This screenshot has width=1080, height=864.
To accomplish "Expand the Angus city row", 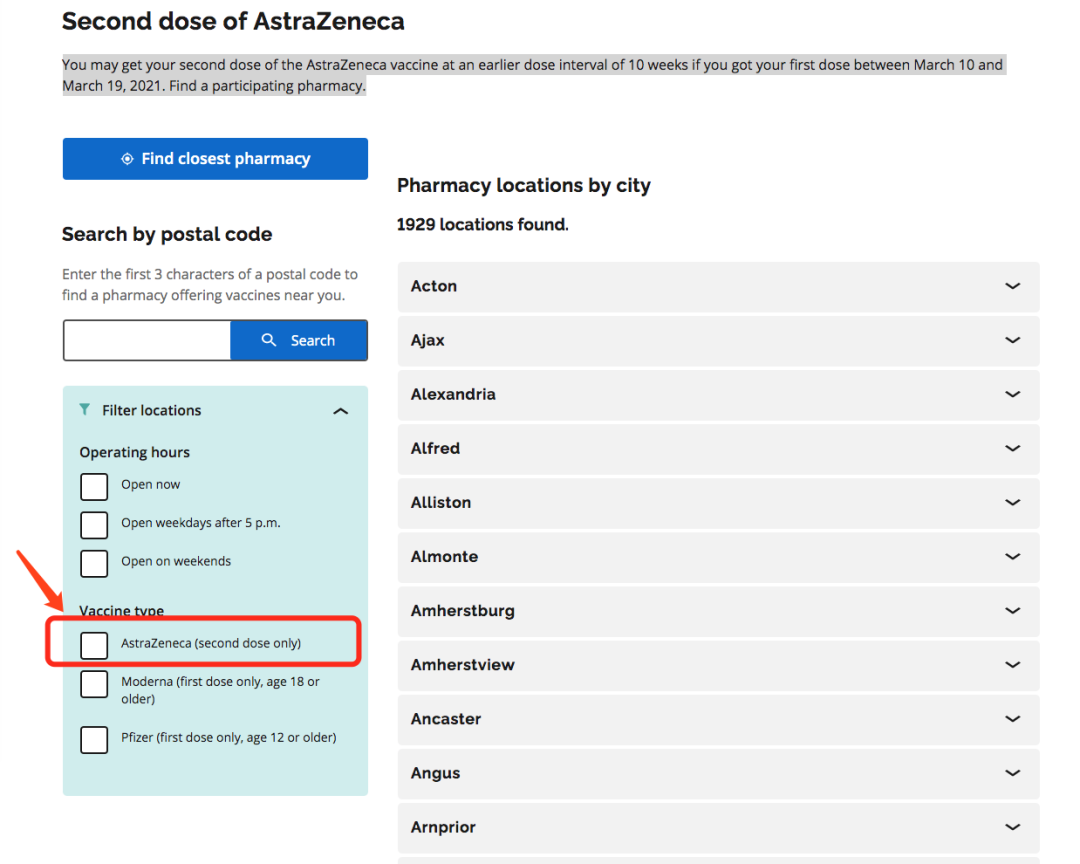I will pos(718,773).
